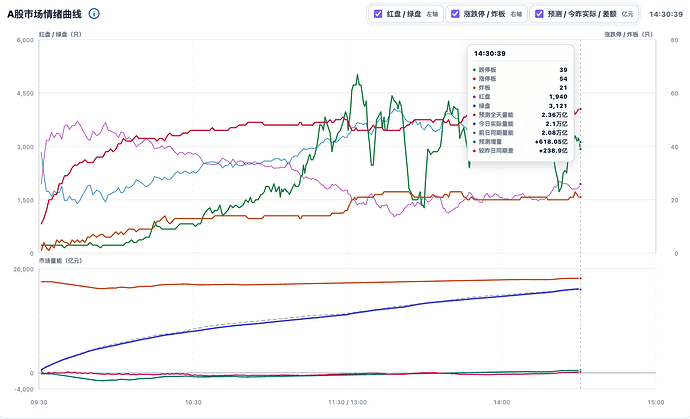Viewport: 690px width, 419px height.
Task: Click the 6,000 left axis label
Action: coord(25,40)
